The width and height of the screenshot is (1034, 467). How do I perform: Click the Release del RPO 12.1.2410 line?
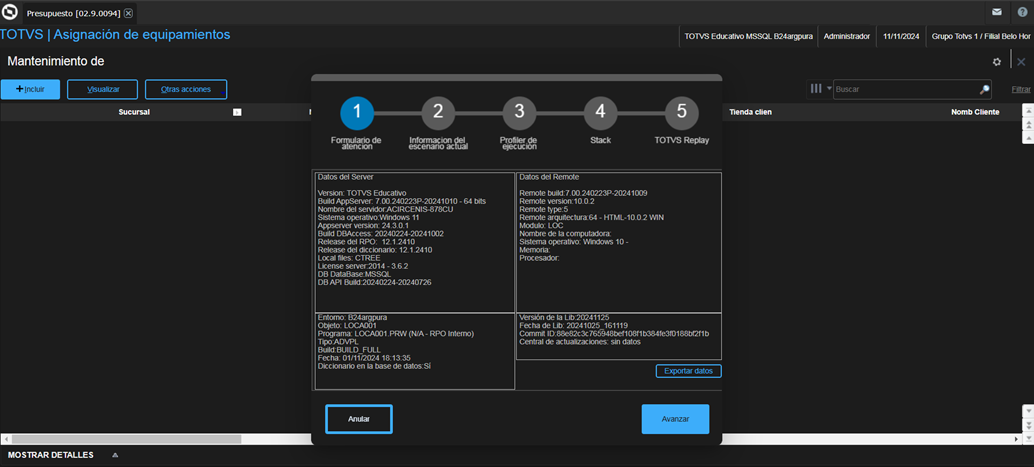click(366, 241)
